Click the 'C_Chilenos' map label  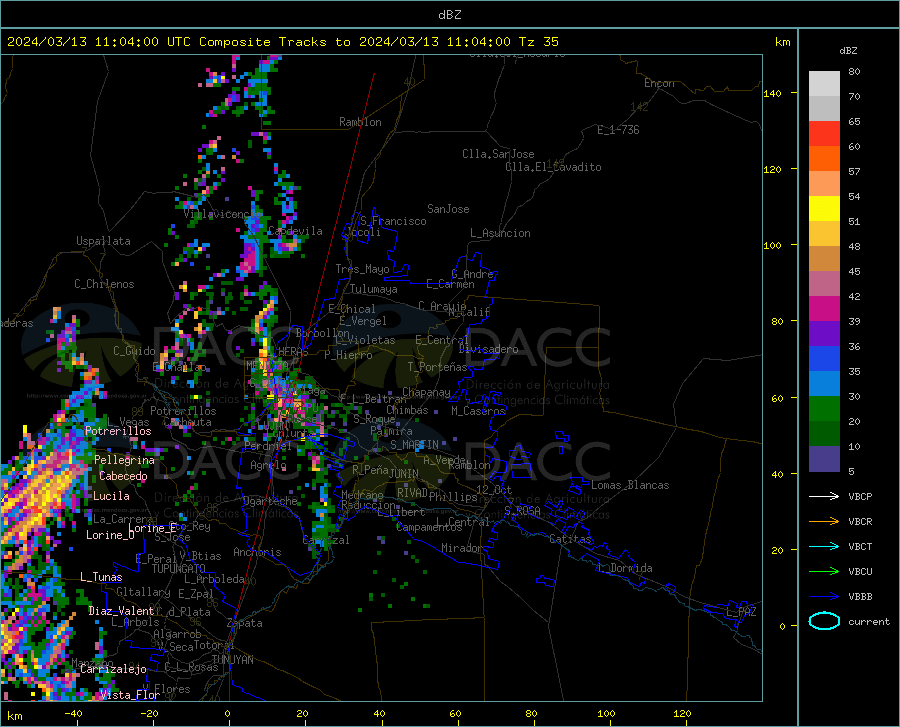pyautogui.click(x=104, y=284)
